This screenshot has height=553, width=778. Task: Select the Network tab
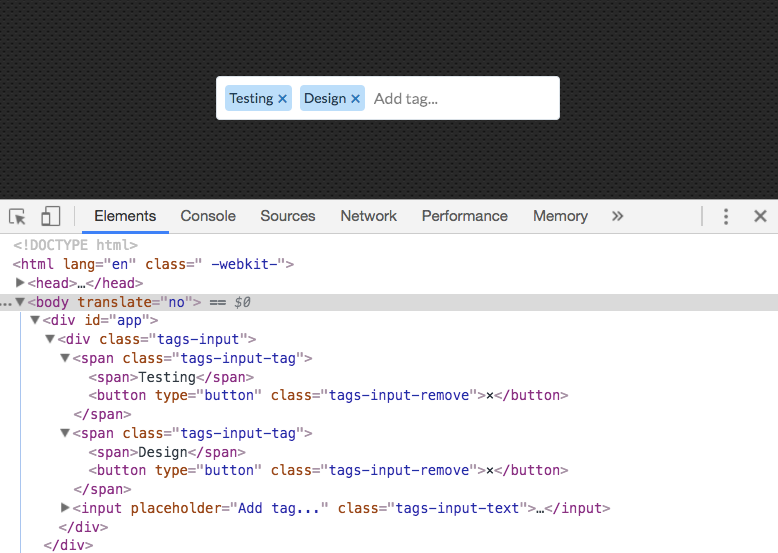click(x=369, y=216)
